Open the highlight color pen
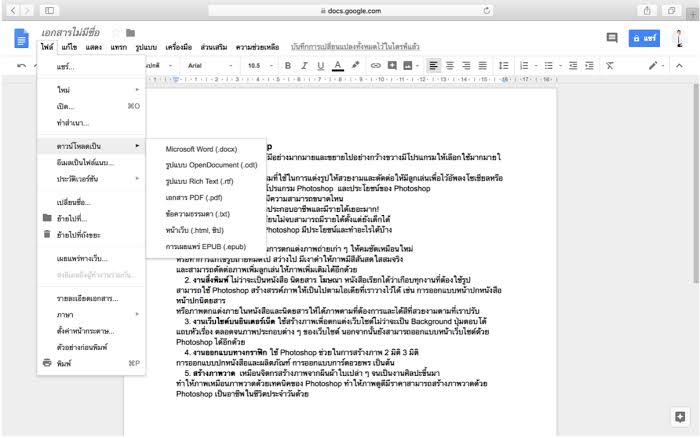This screenshot has width=700, height=438. tap(355, 66)
